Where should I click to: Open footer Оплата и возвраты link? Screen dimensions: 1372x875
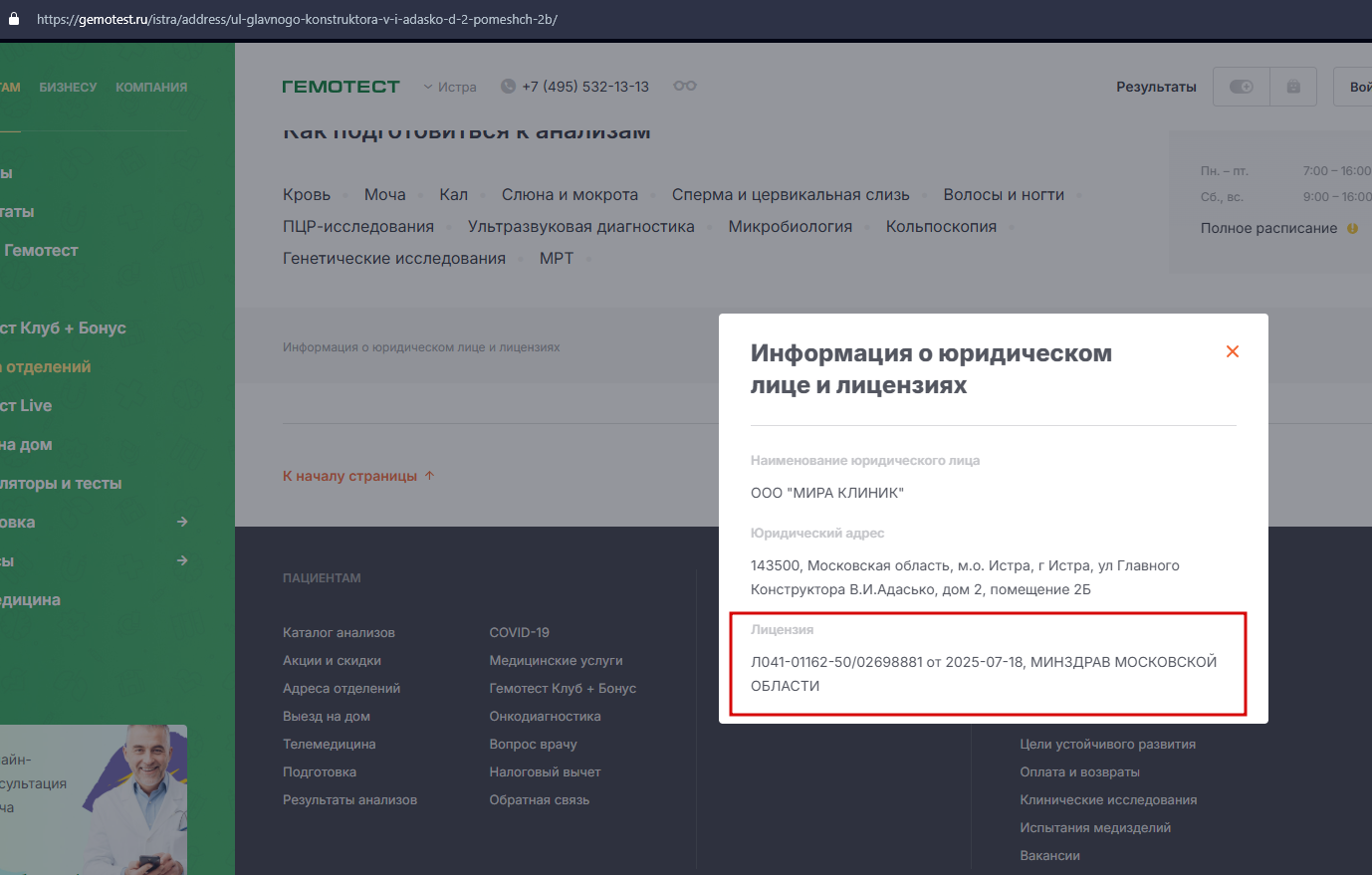tap(1079, 771)
